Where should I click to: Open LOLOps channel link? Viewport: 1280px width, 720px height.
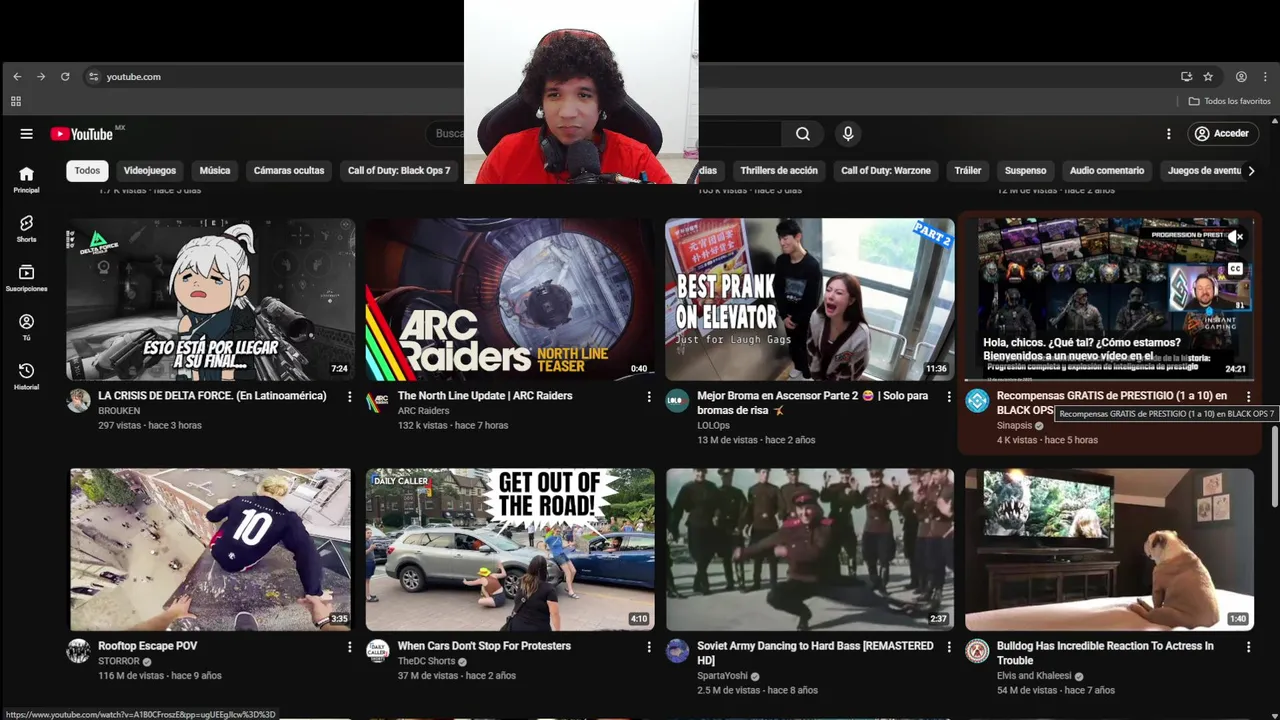[713, 426]
